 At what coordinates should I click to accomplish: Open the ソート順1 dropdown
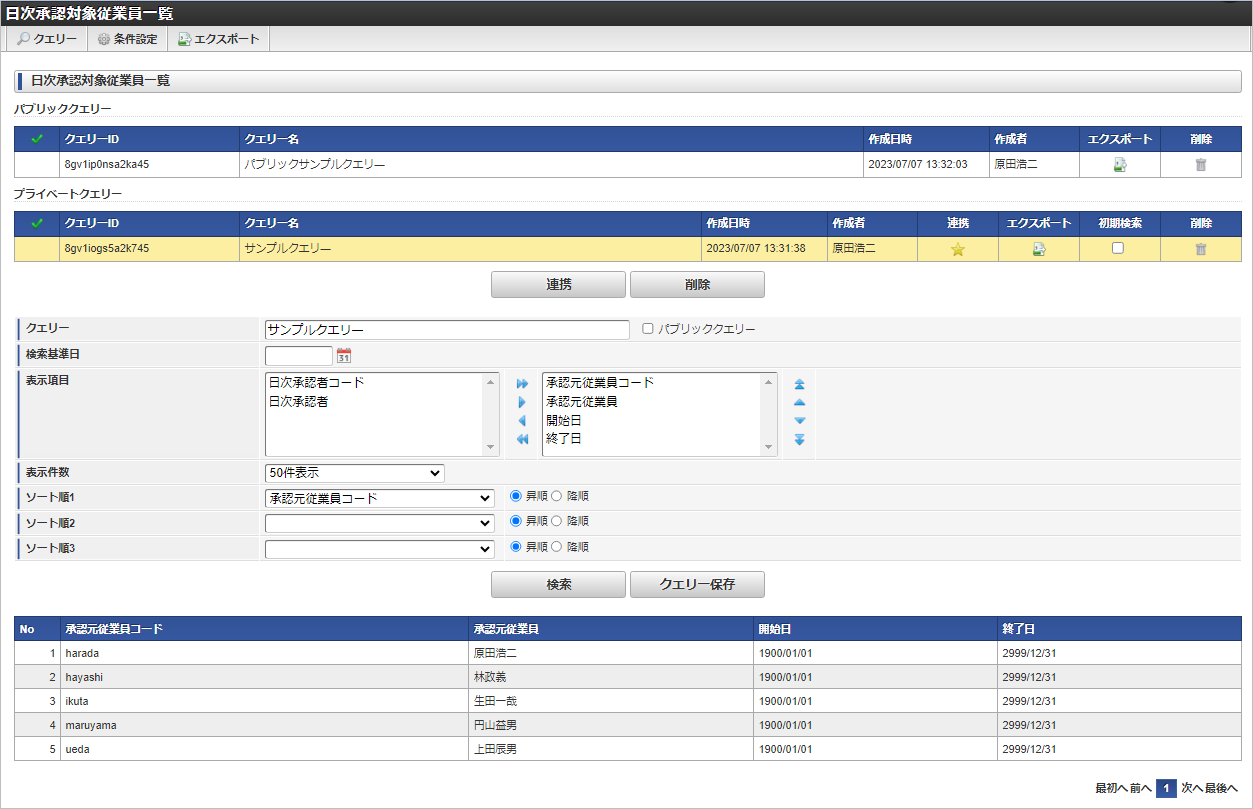(379, 498)
